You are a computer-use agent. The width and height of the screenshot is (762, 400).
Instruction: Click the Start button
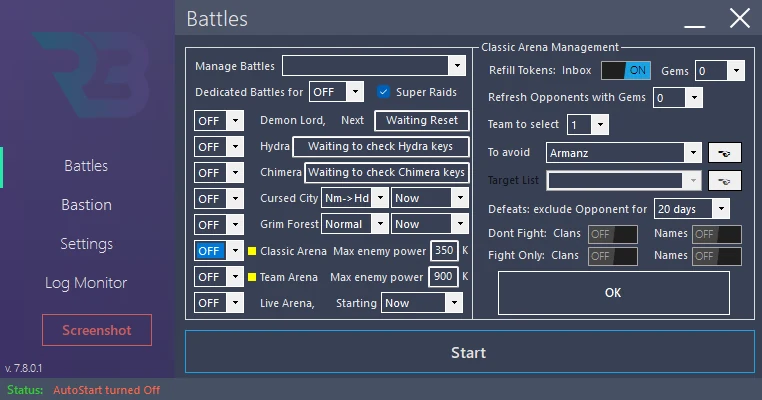[x=469, y=352]
